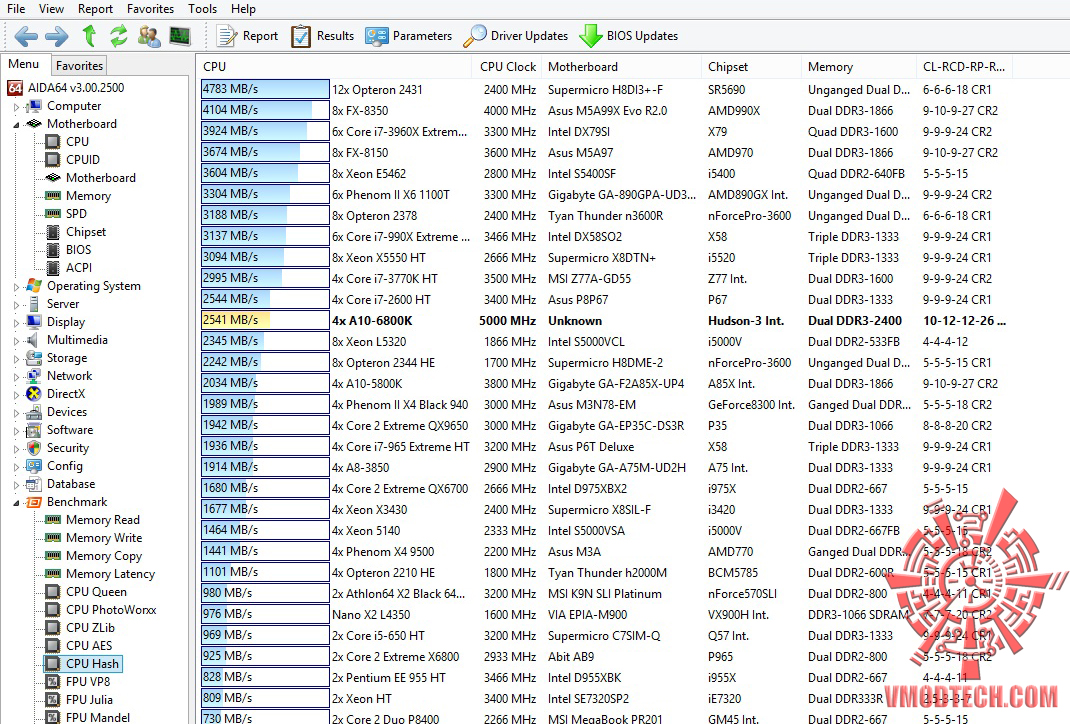Switch to the Favorites tab
The image size is (1070, 724).
click(x=79, y=66)
